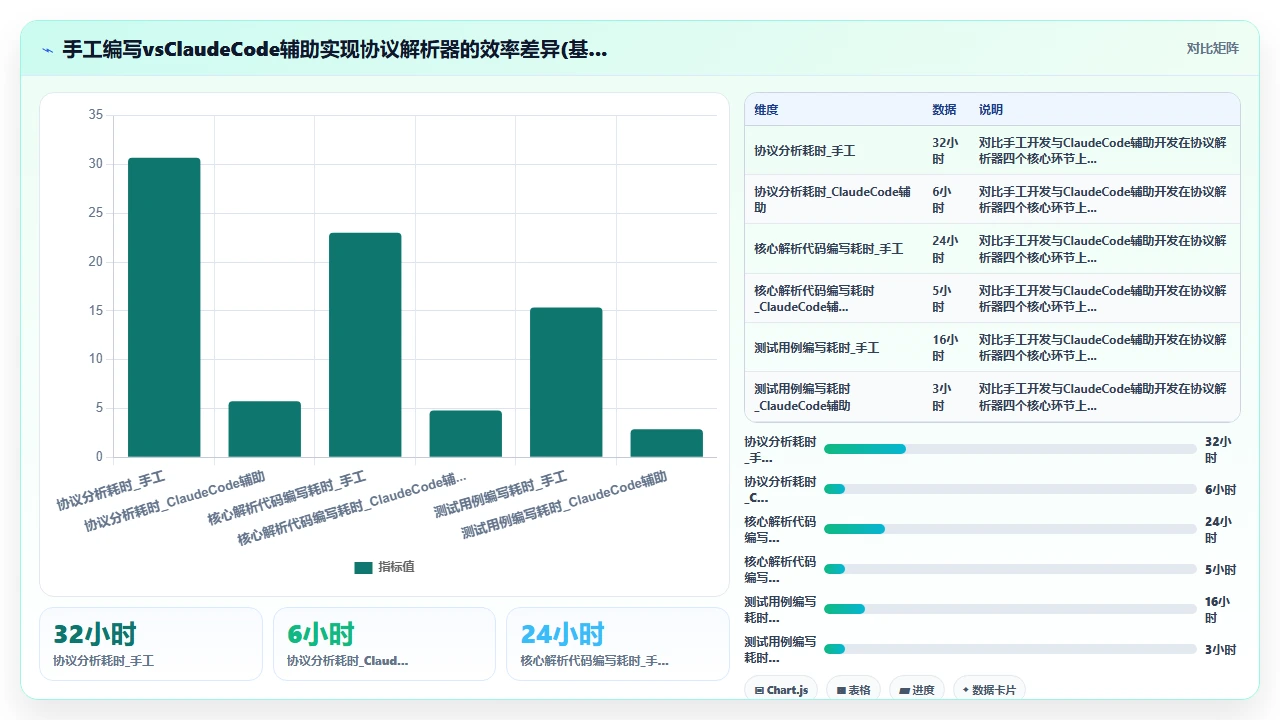Image resolution: width=1280 pixels, height=720 pixels.
Task: Click the 24小时 progress bar
Action: [1010, 529]
